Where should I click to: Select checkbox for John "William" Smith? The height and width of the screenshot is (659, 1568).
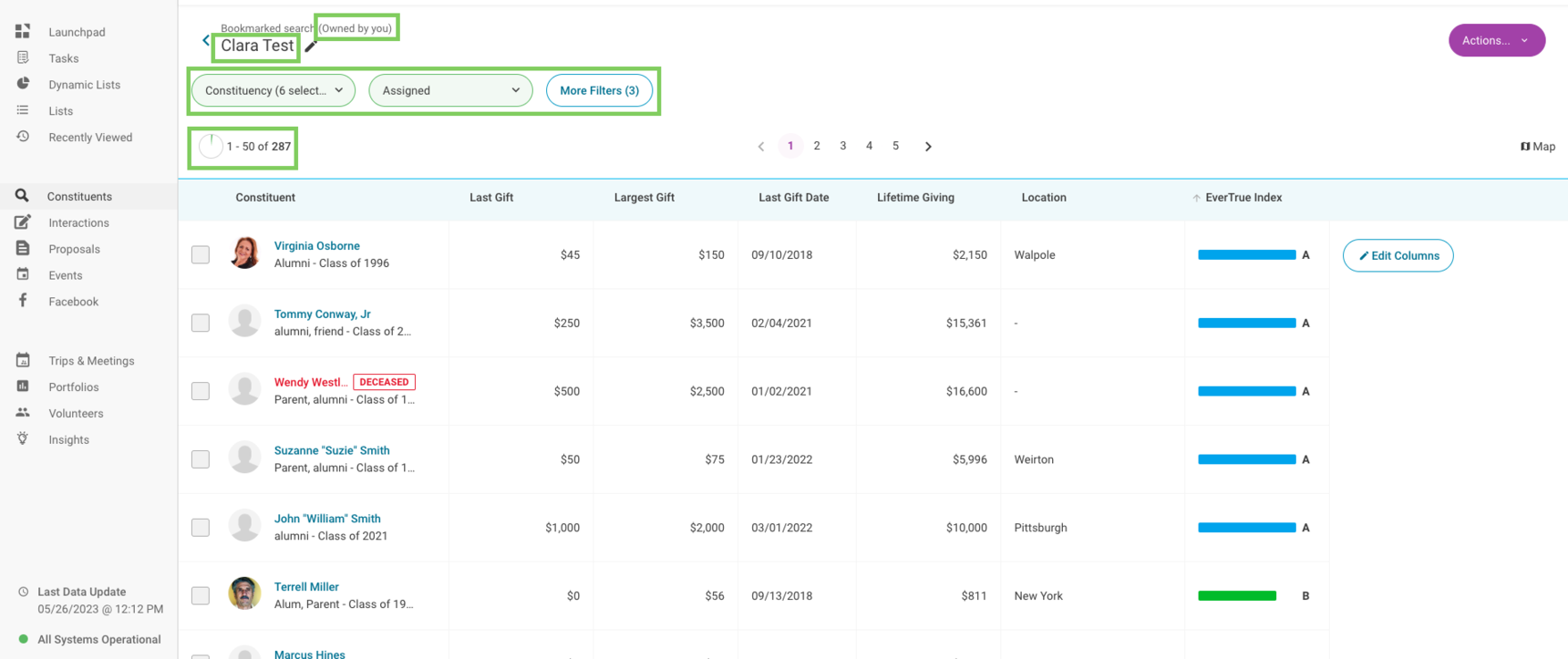pyautogui.click(x=201, y=528)
